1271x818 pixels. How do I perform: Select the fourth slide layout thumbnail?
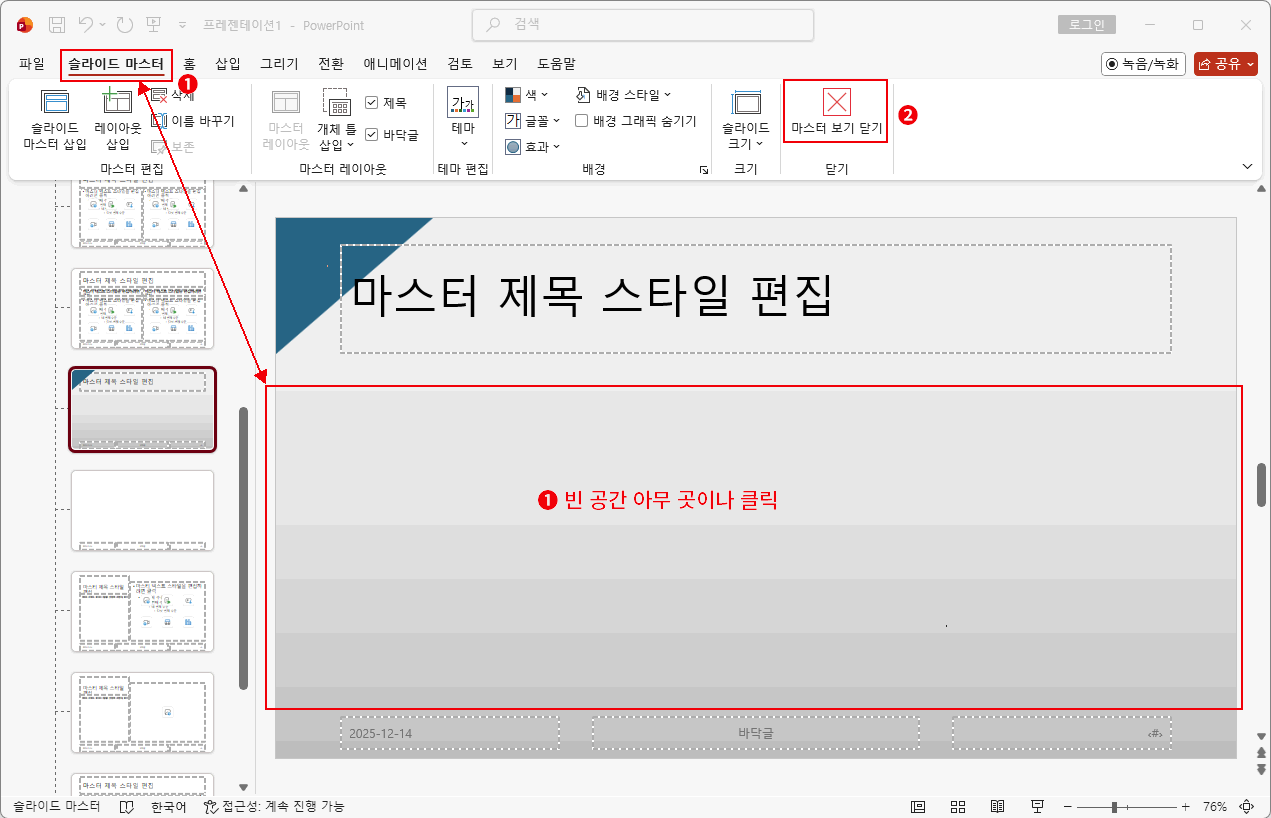coord(142,510)
